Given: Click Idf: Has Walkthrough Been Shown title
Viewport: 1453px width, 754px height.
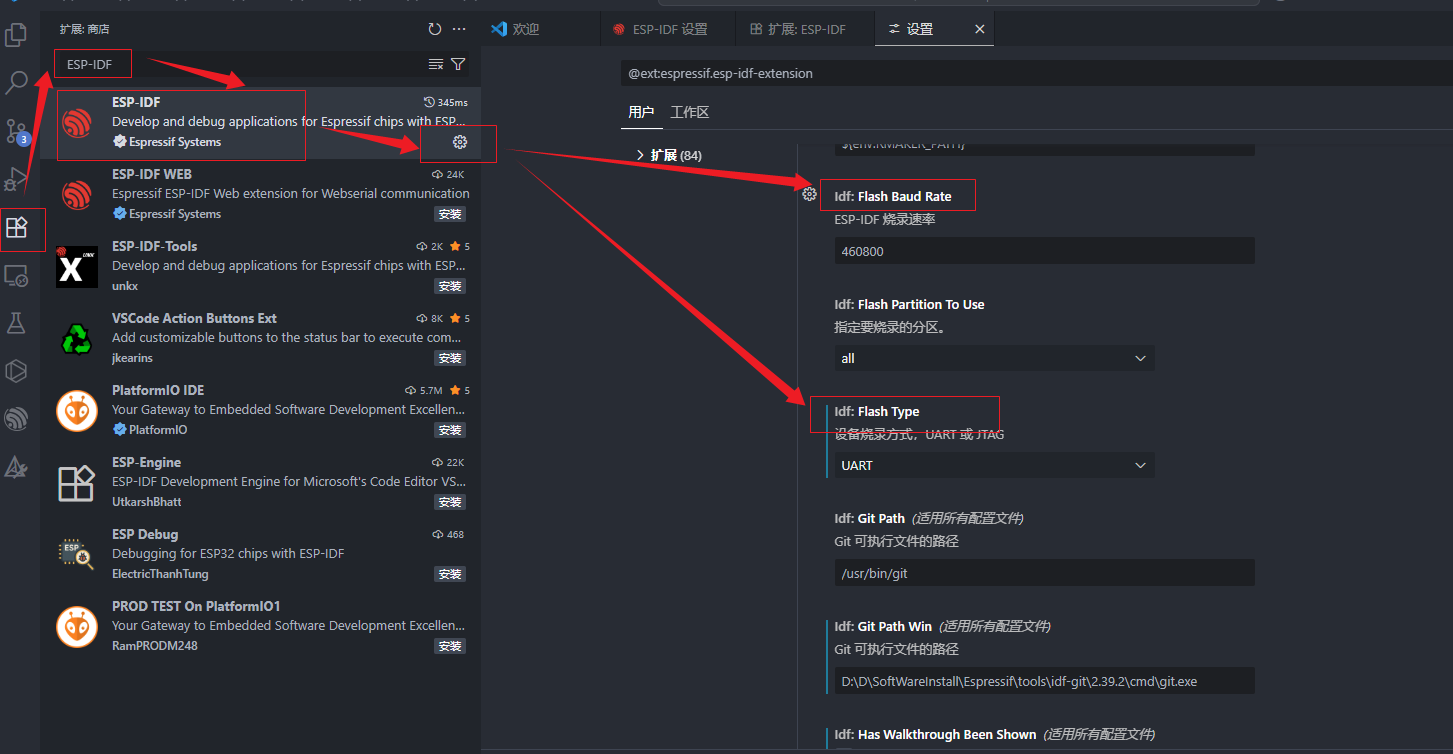Looking at the screenshot, I should (x=935, y=734).
